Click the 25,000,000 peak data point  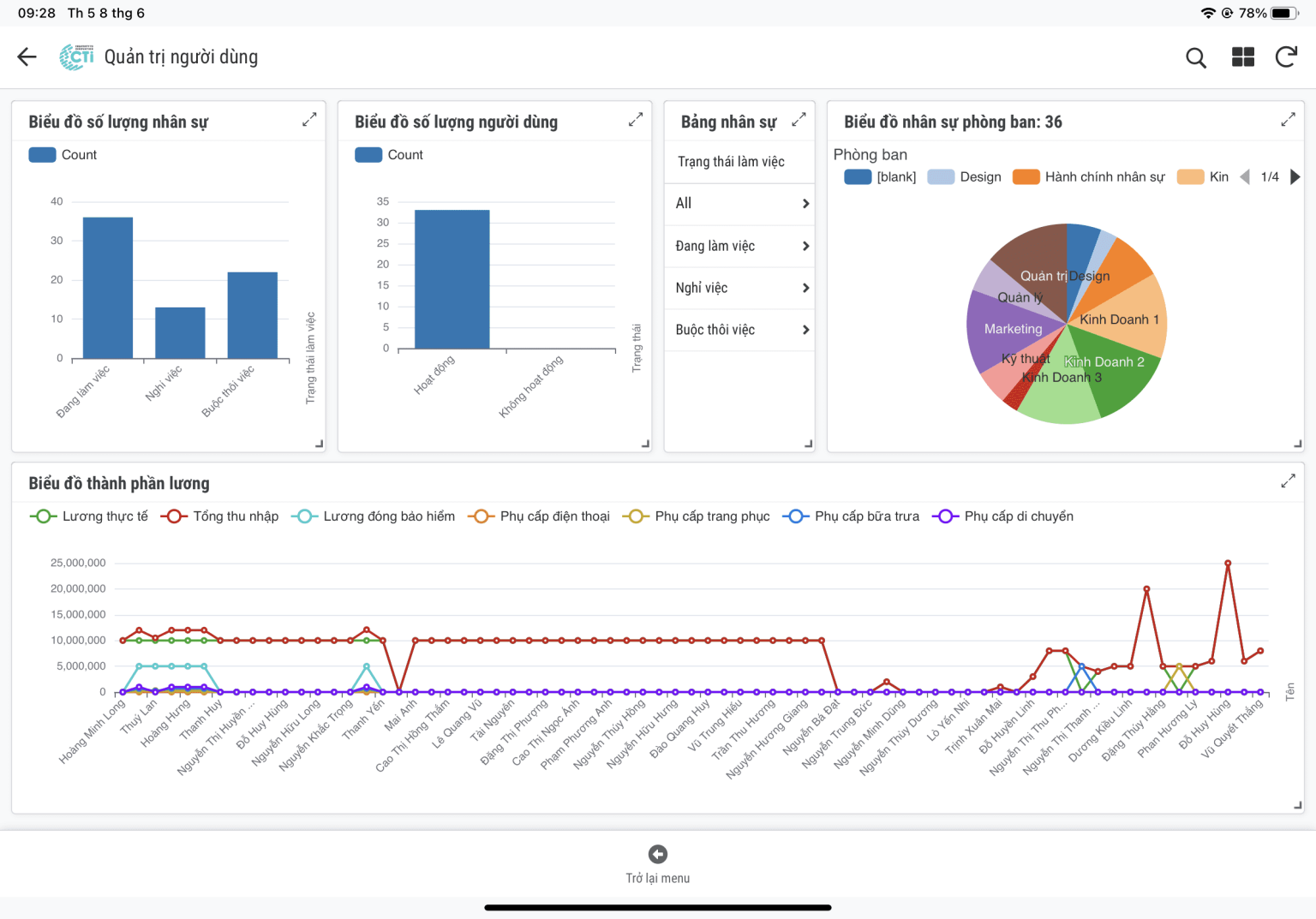(x=1228, y=564)
